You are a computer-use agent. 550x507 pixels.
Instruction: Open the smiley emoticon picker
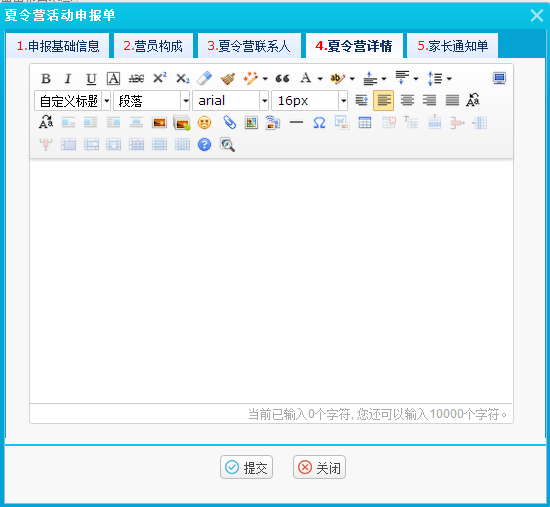(x=204, y=123)
